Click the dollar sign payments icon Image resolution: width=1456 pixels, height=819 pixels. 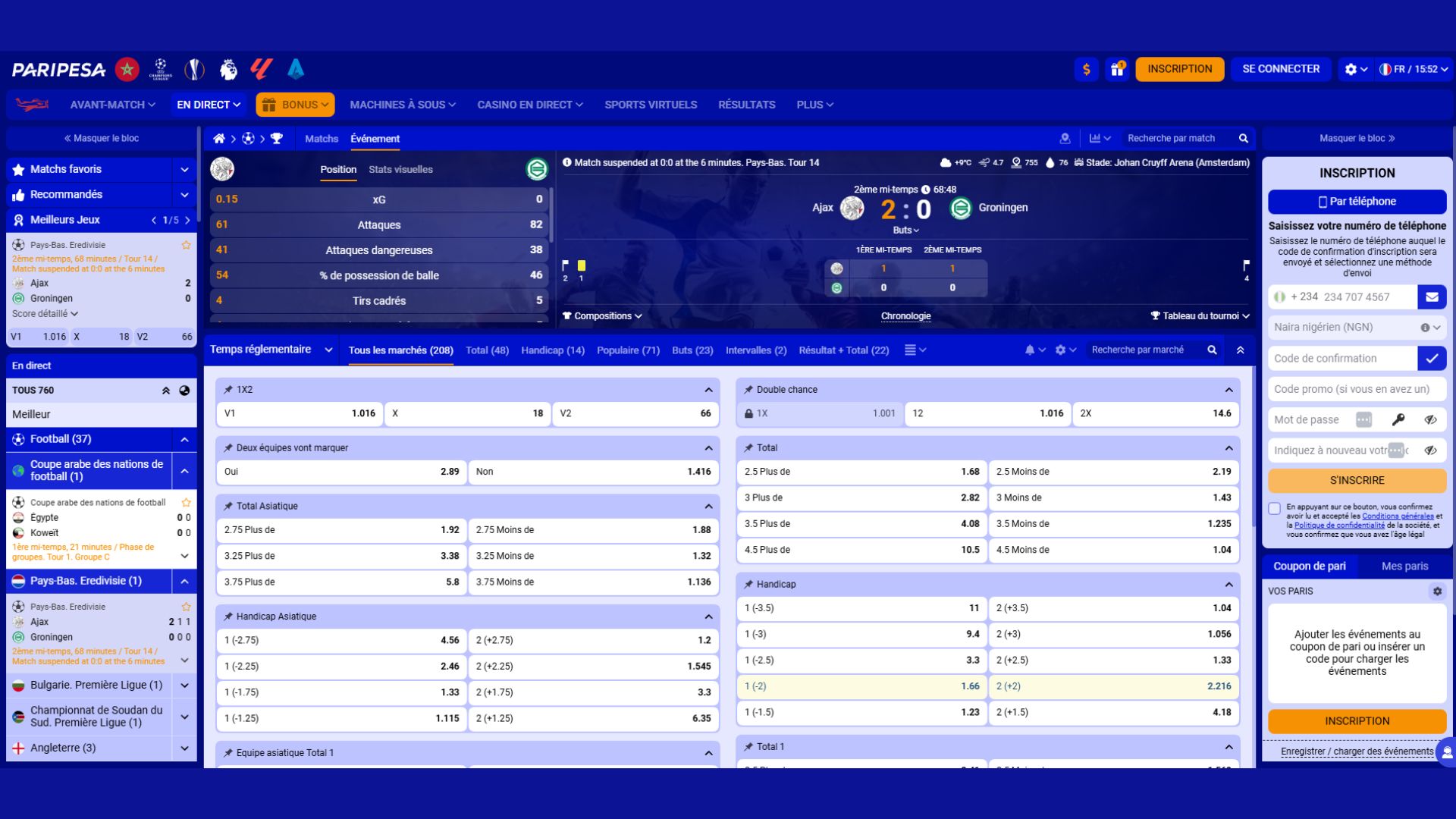(1086, 69)
